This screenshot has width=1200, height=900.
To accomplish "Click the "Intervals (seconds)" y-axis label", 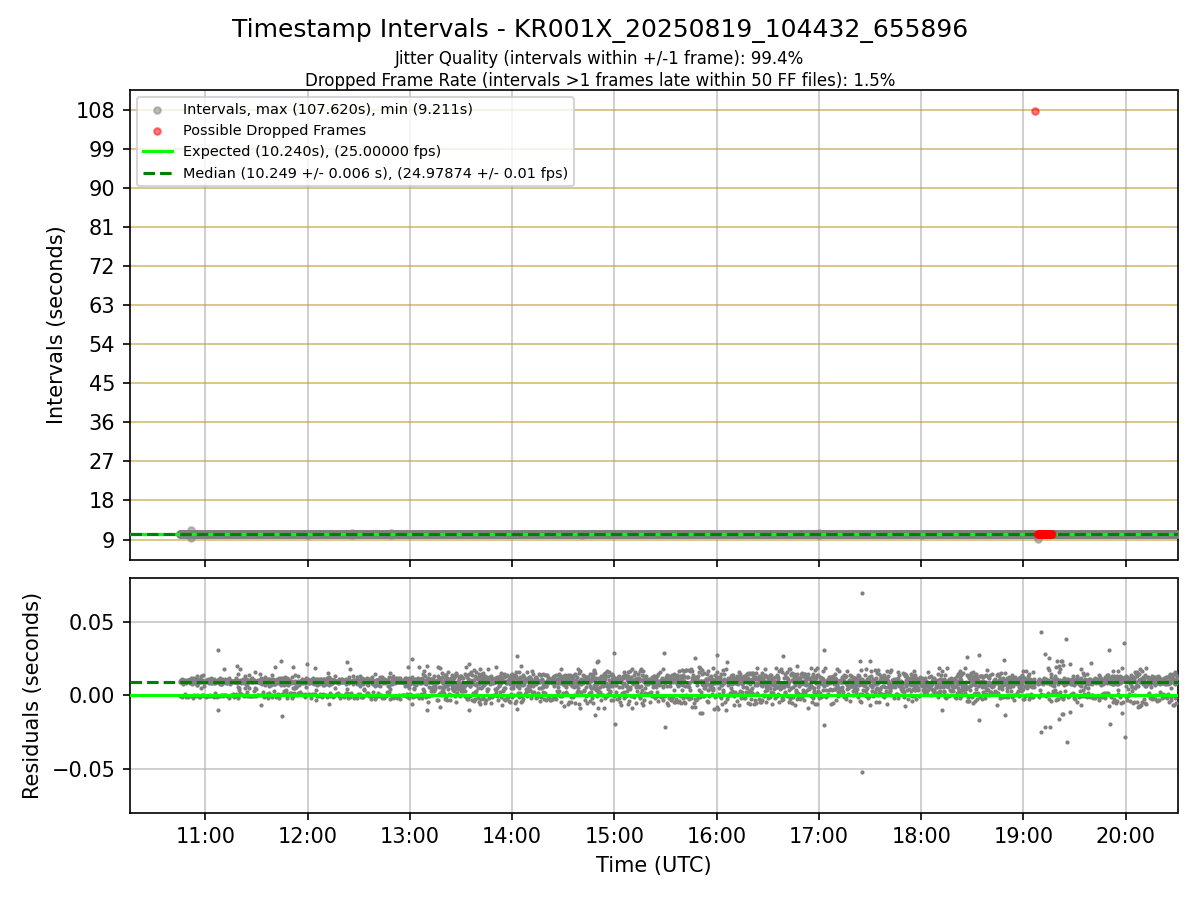I will pos(56,325).
